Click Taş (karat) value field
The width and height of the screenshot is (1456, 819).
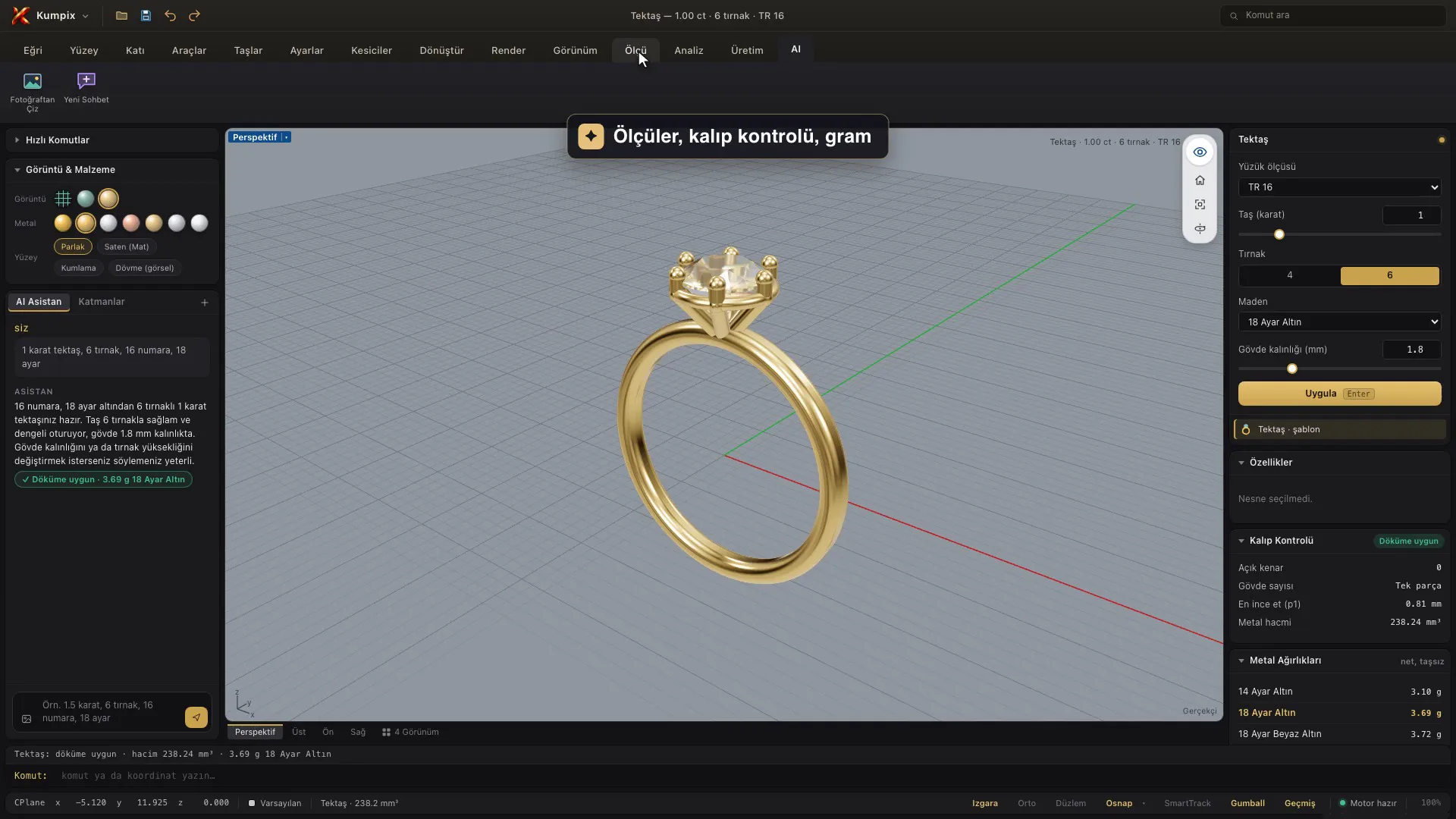point(1411,215)
